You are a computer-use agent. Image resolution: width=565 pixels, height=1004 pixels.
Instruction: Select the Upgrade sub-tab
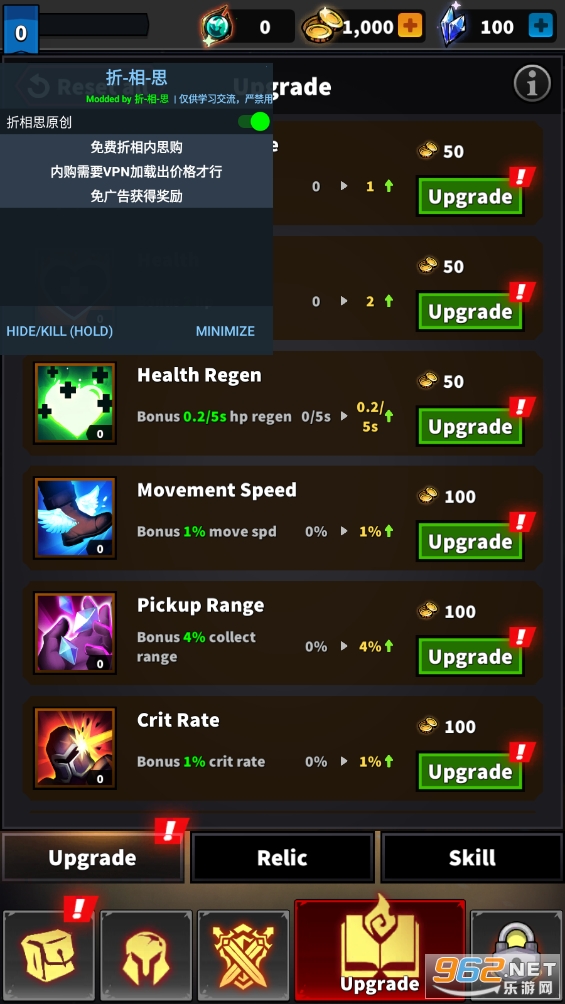point(93,857)
